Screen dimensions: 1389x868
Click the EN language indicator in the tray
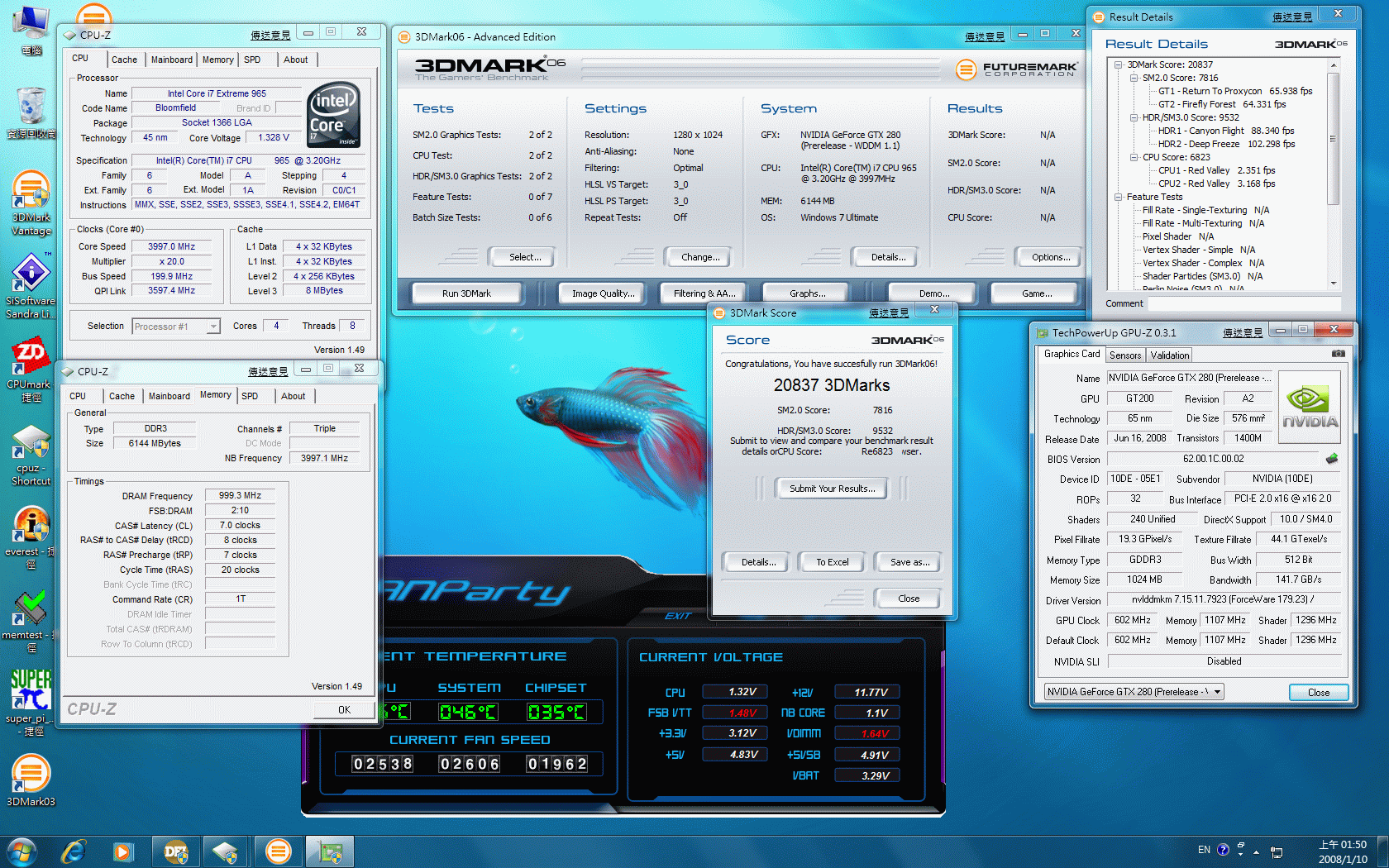[x=1204, y=850]
